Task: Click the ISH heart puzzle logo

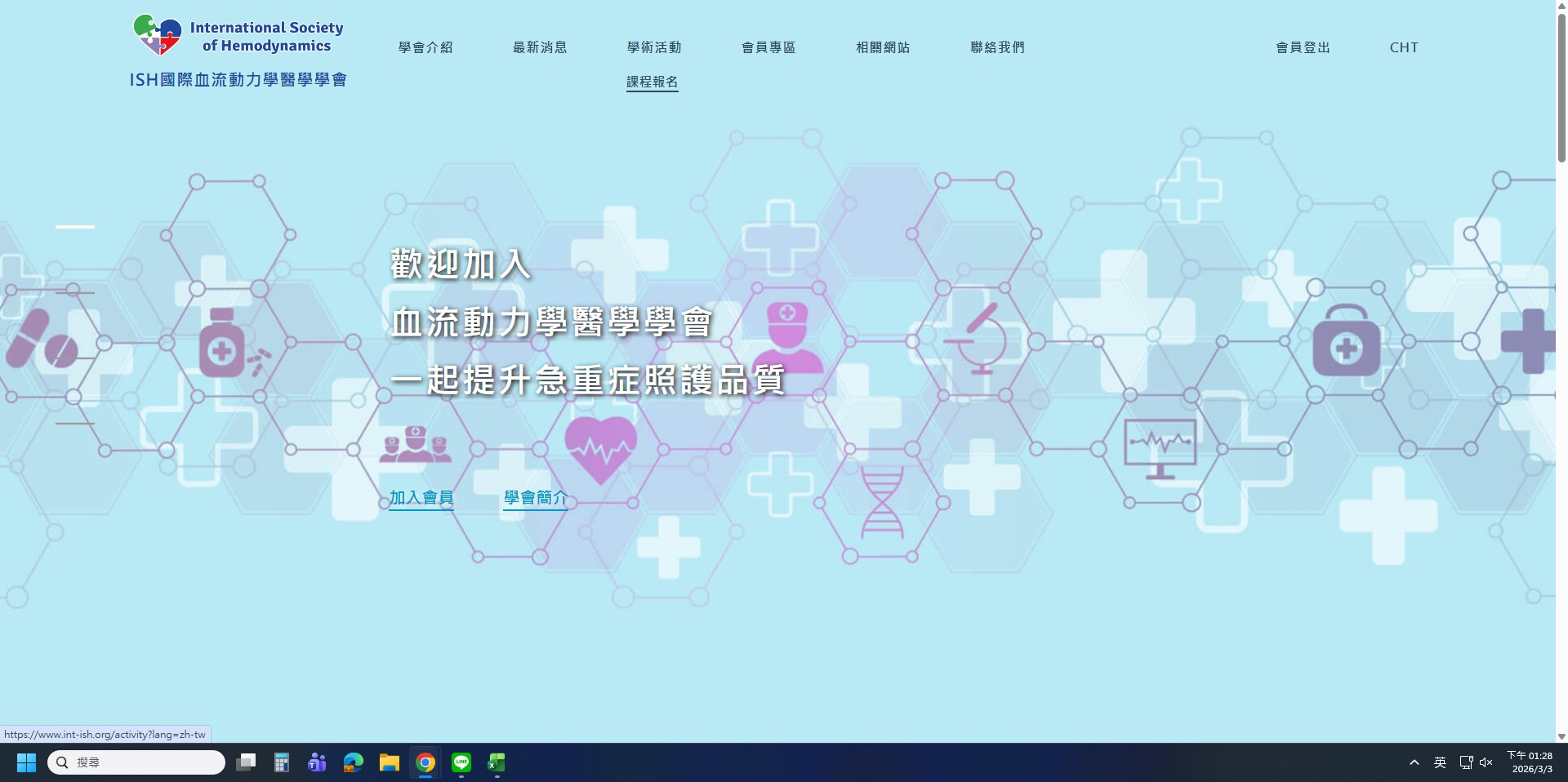Action: 158,35
